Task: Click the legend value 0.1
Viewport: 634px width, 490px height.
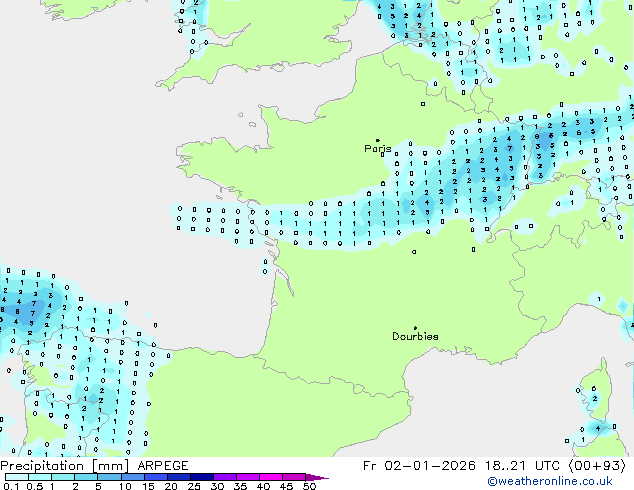Action: pos(11,486)
